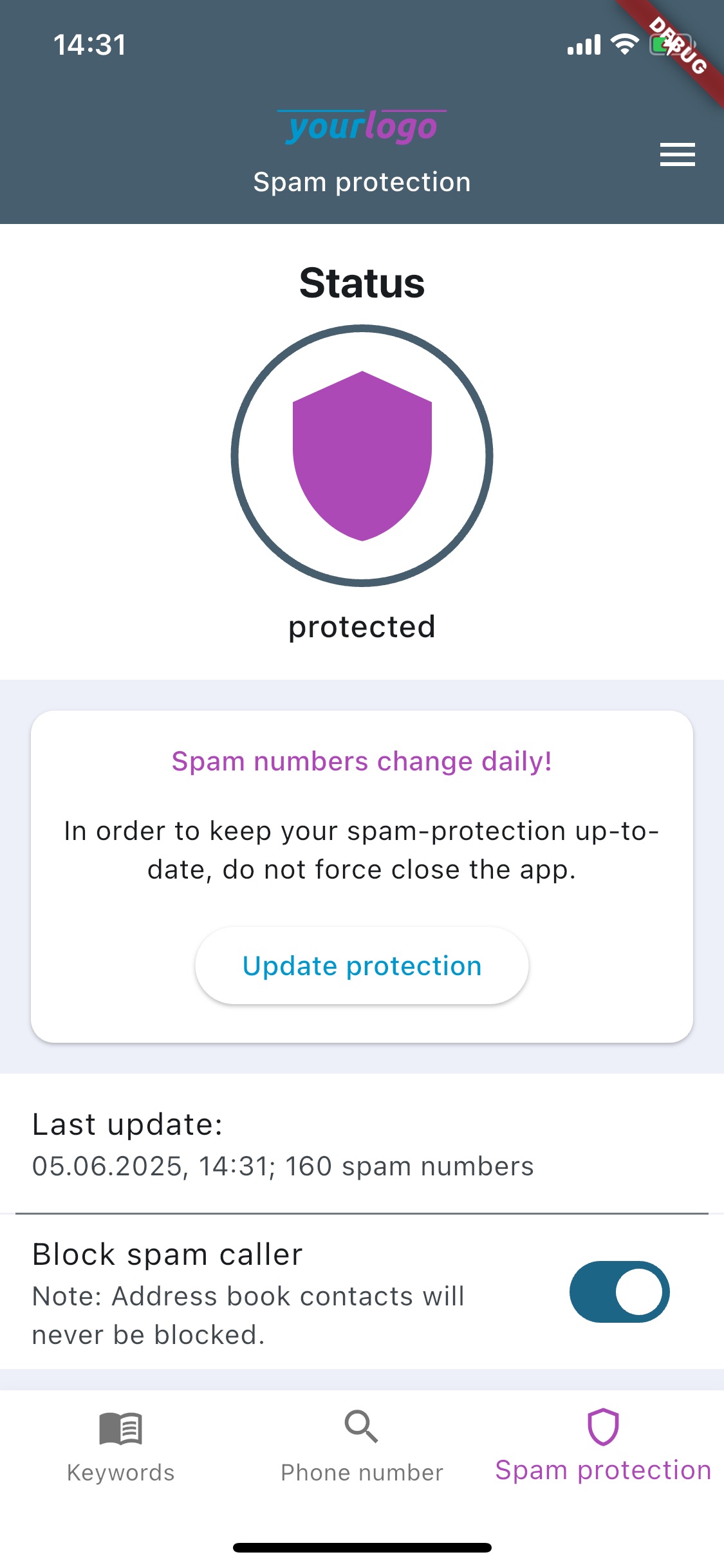
Task: Switch to the Phone number tab
Action: pos(362,1473)
